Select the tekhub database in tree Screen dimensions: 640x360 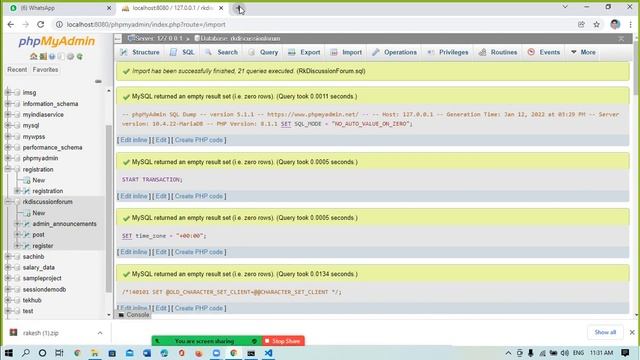tap(32, 300)
